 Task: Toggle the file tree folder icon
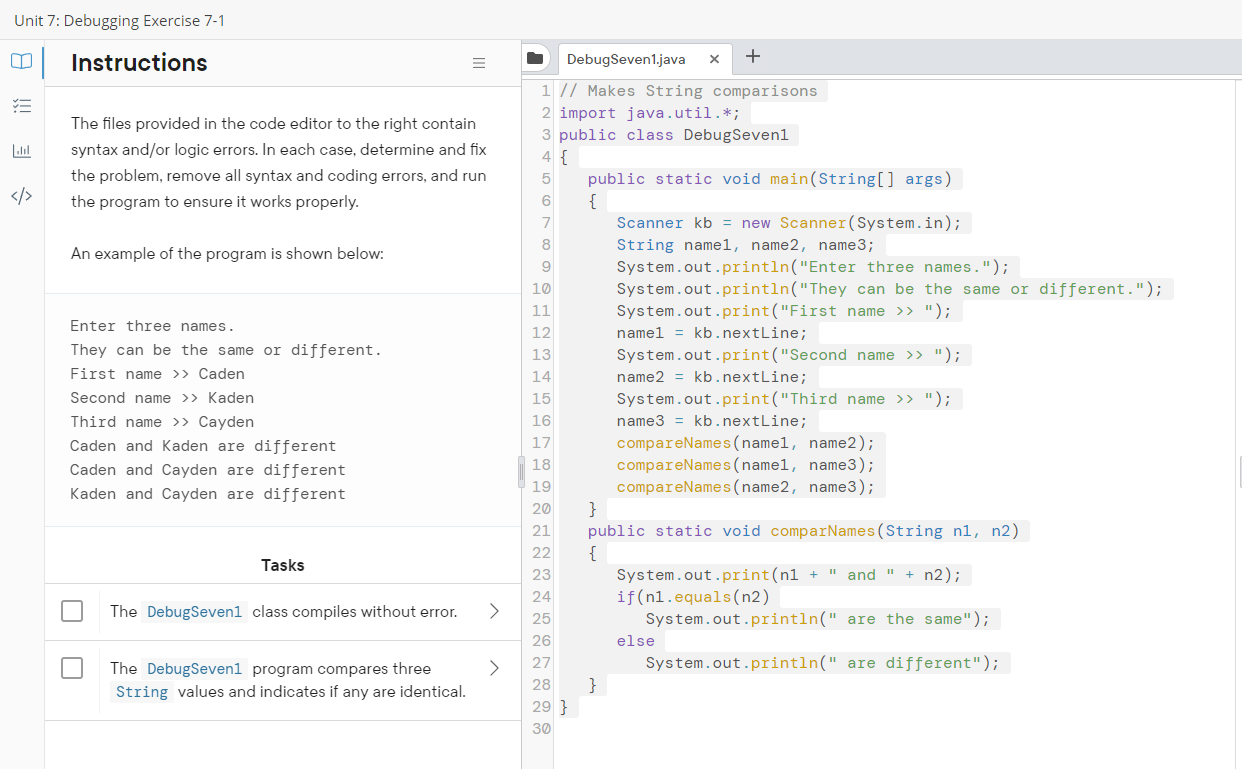535,58
